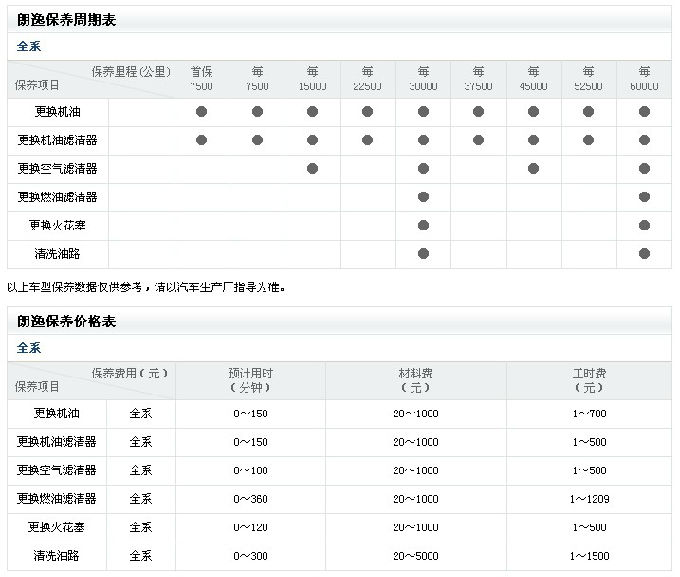Select the 每 30000 column header
Viewport: 680px width, 577px height.
(x=423, y=79)
